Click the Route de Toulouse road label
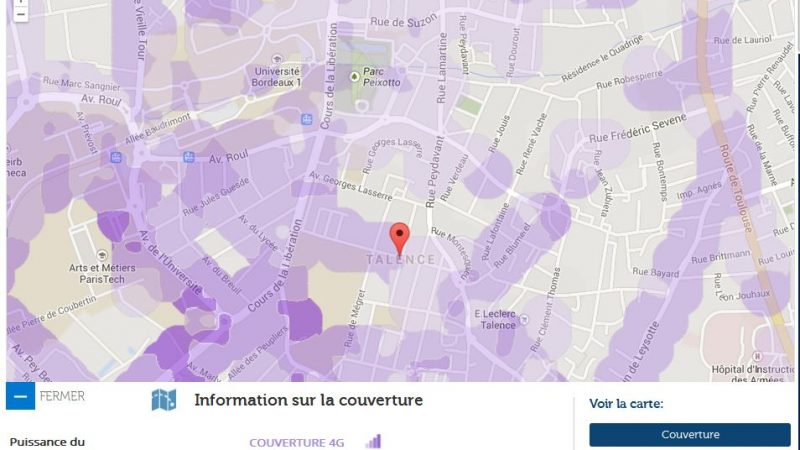Viewport: 800px width, 450px height. click(x=736, y=188)
